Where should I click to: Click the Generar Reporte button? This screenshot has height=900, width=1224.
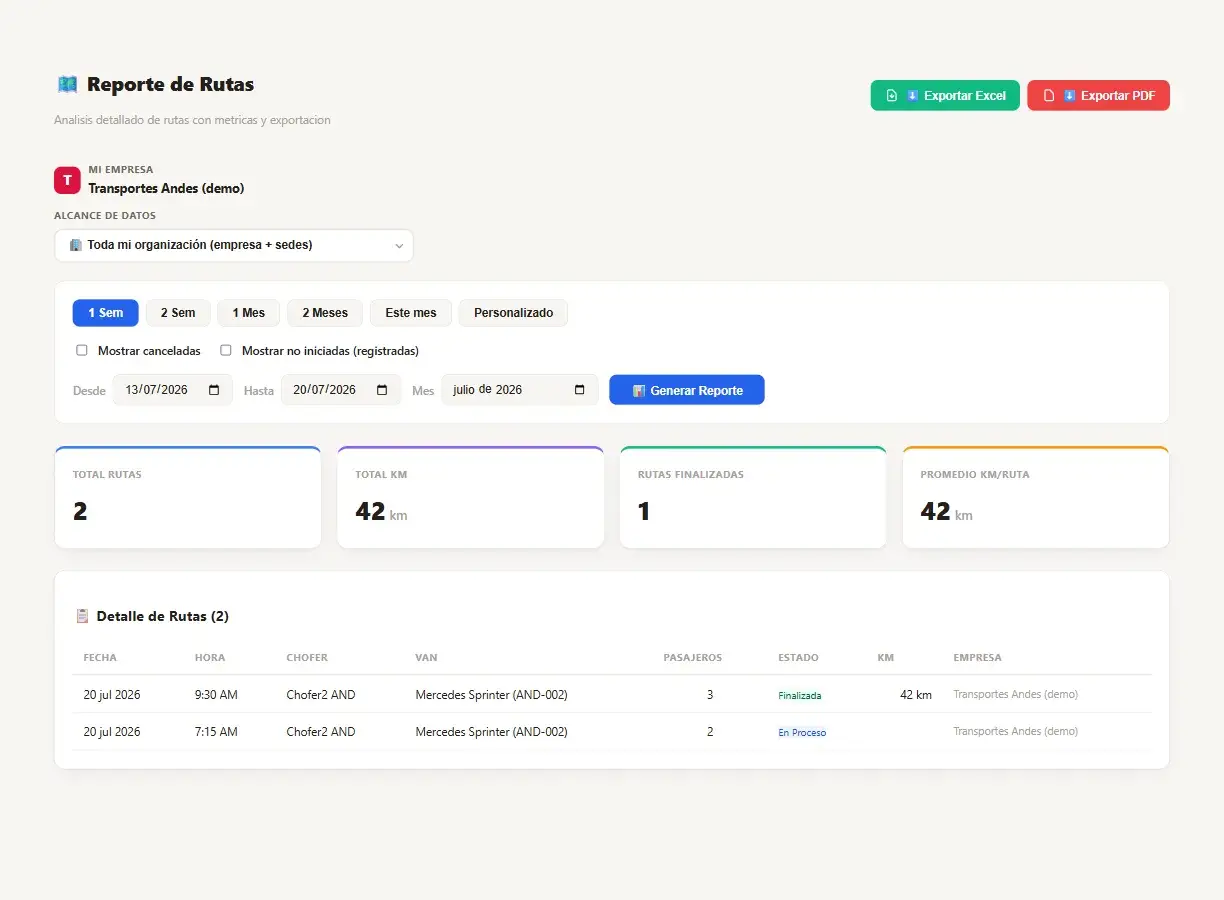pos(687,390)
